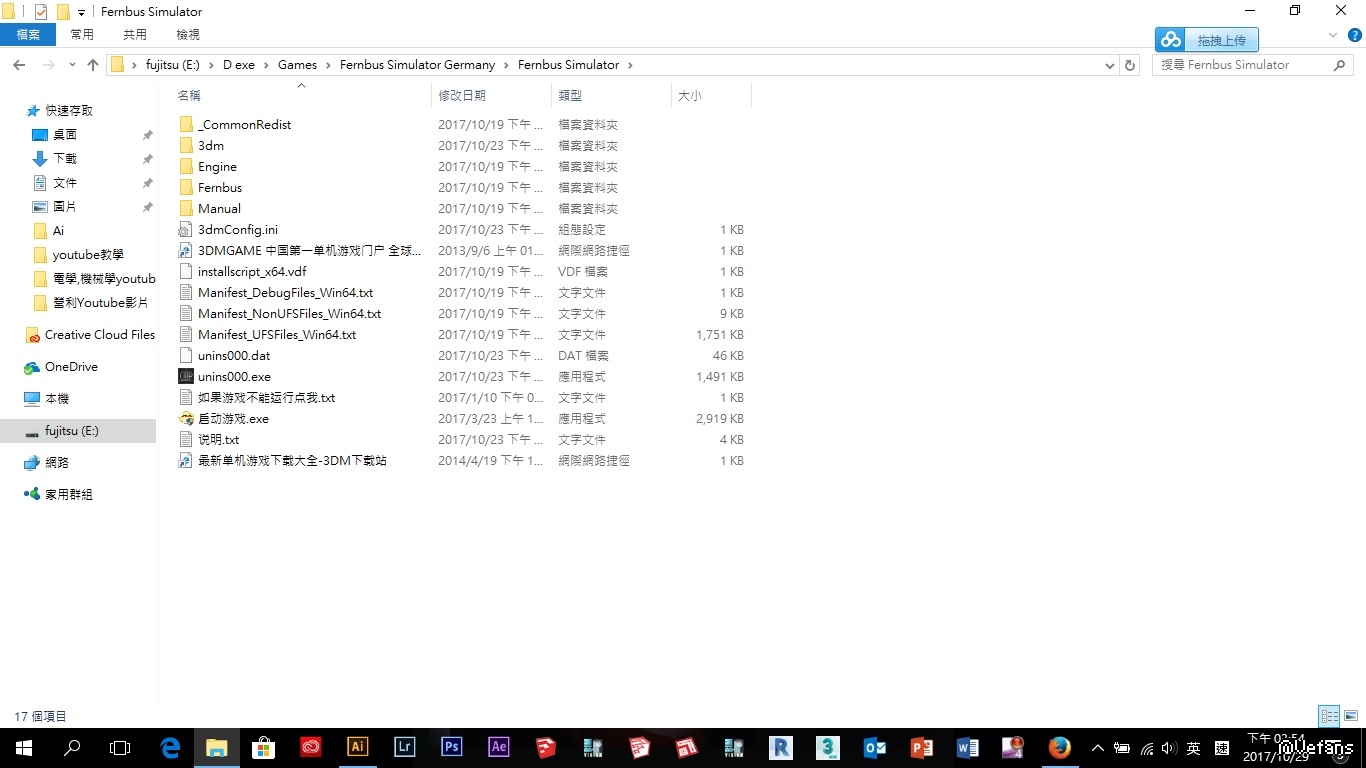Open the Ai folder in navigation pane
Image resolution: width=1366 pixels, height=768 pixels.
[x=58, y=231]
